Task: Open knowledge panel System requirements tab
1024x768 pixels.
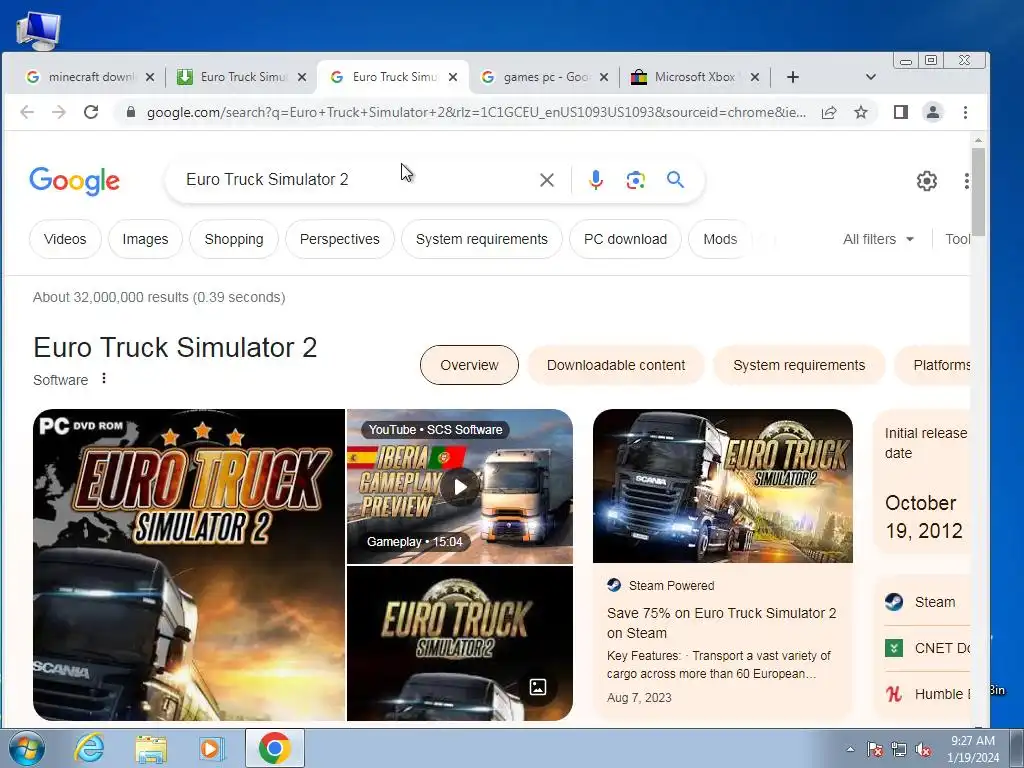Action: coord(799,365)
